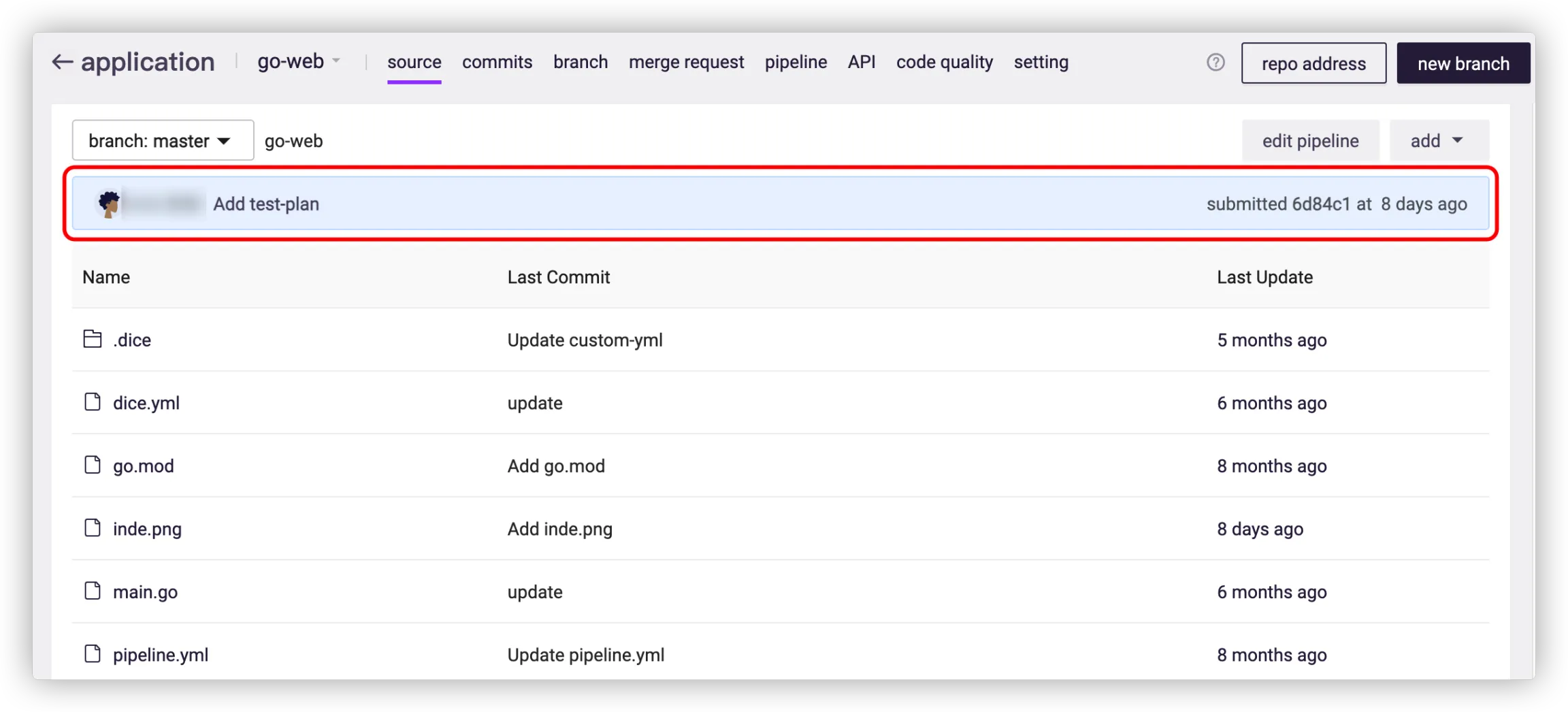Click the inde.png file icon

point(93,528)
